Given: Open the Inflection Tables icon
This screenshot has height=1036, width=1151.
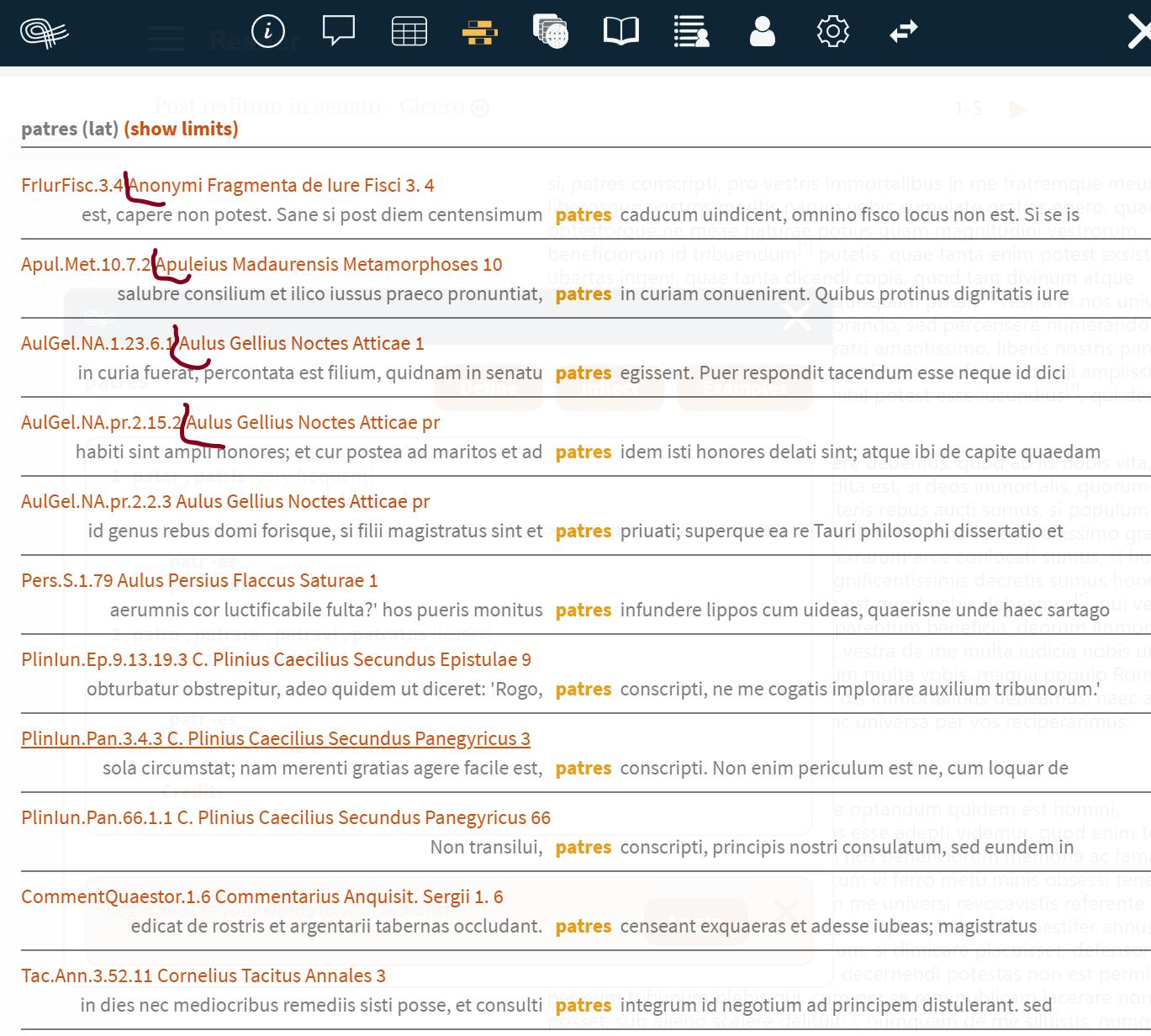Looking at the screenshot, I should 409,32.
